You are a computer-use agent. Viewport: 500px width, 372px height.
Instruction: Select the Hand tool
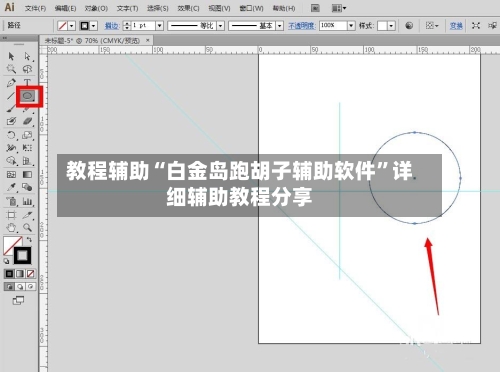point(11,228)
